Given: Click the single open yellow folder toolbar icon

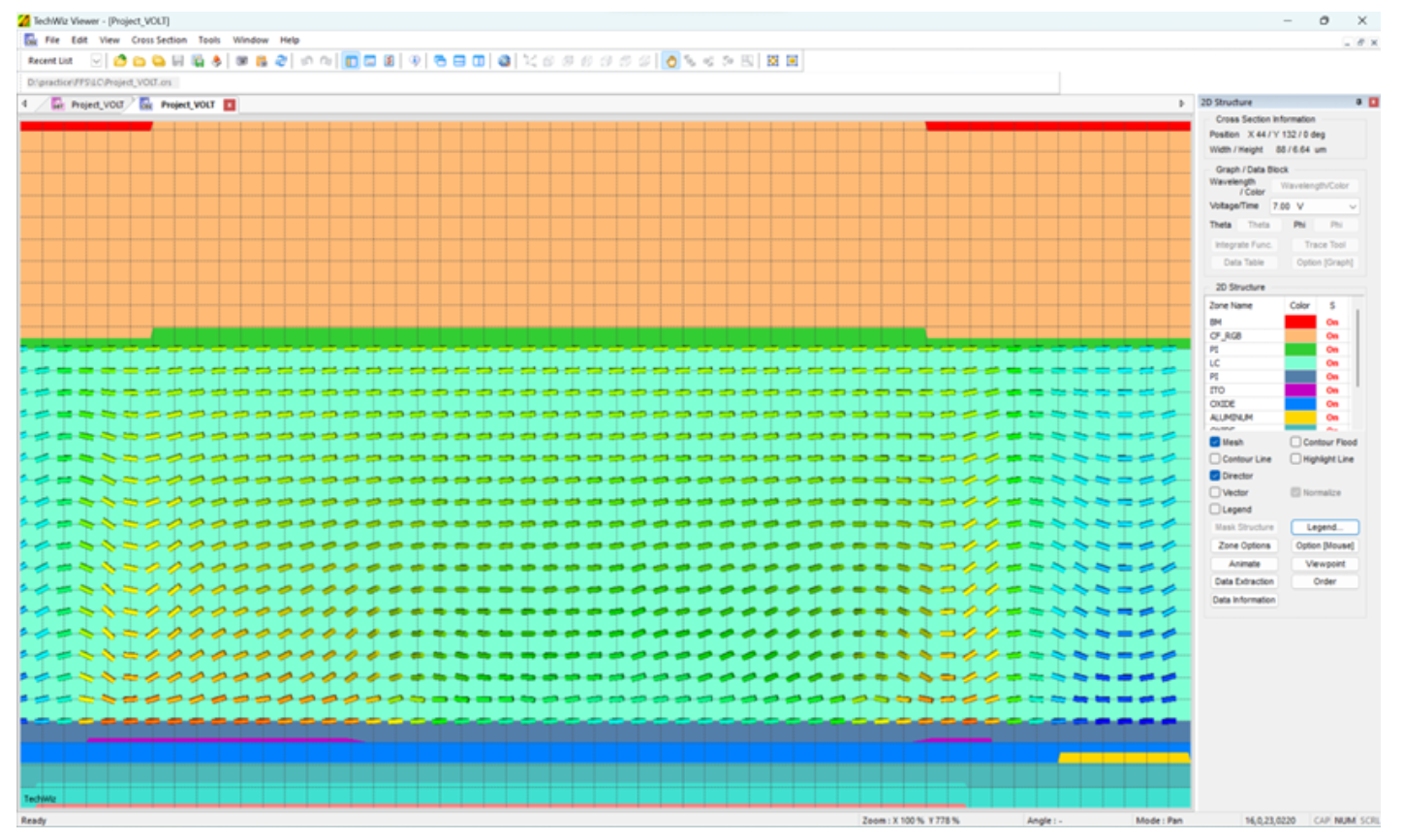Looking at the screenshot, I should 140,61.
